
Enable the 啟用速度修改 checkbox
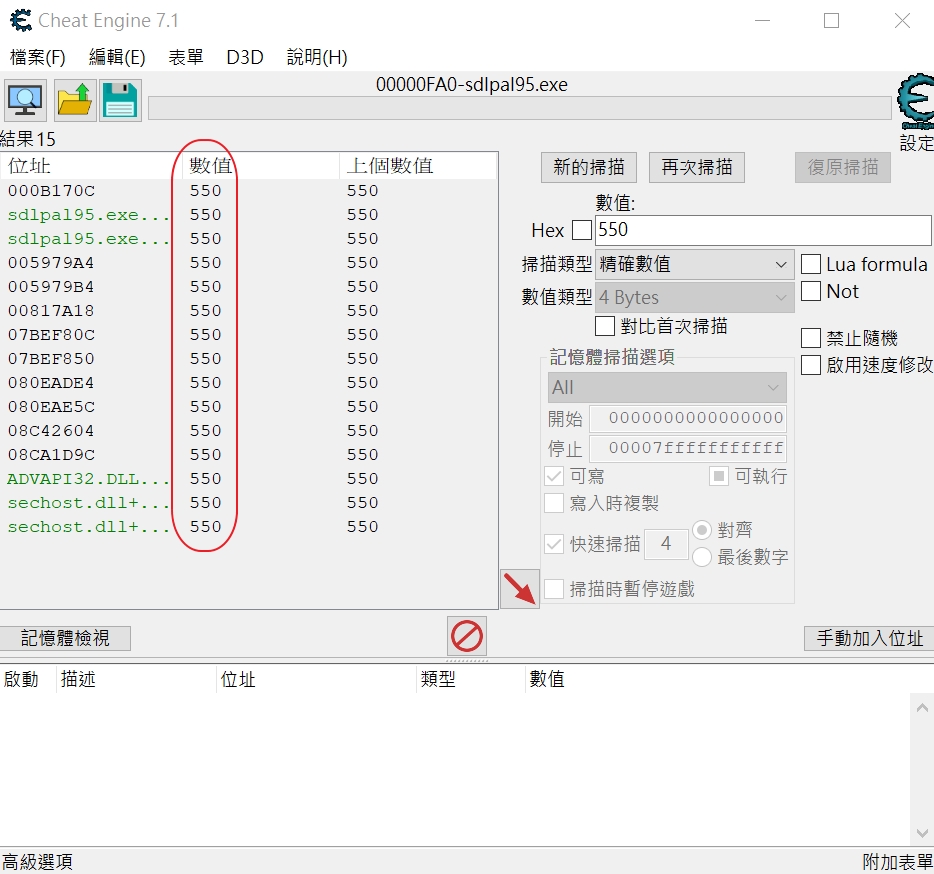(811, 365)
